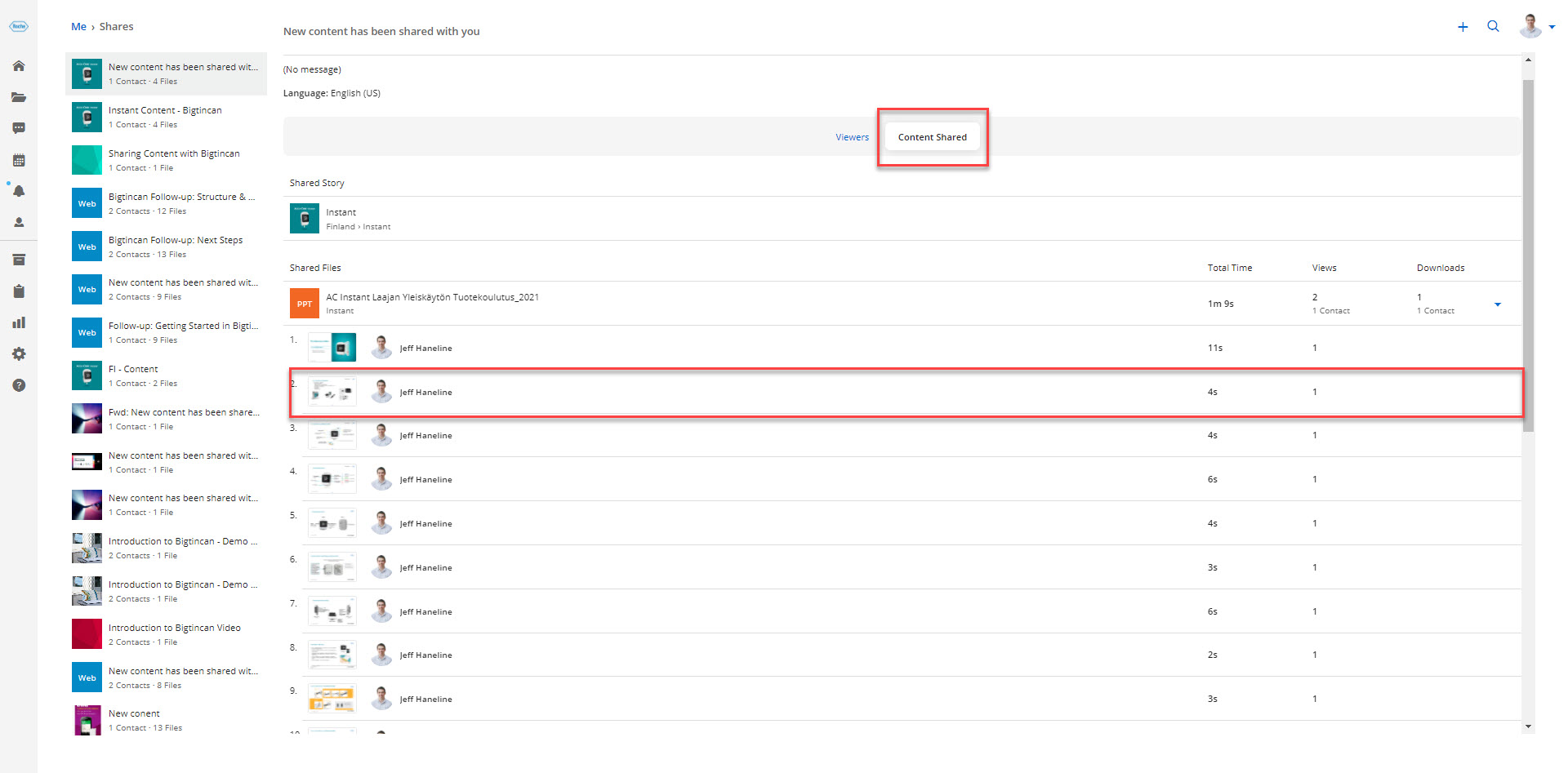Click the scrollbar down arrow

click(x=1528, y=726)
